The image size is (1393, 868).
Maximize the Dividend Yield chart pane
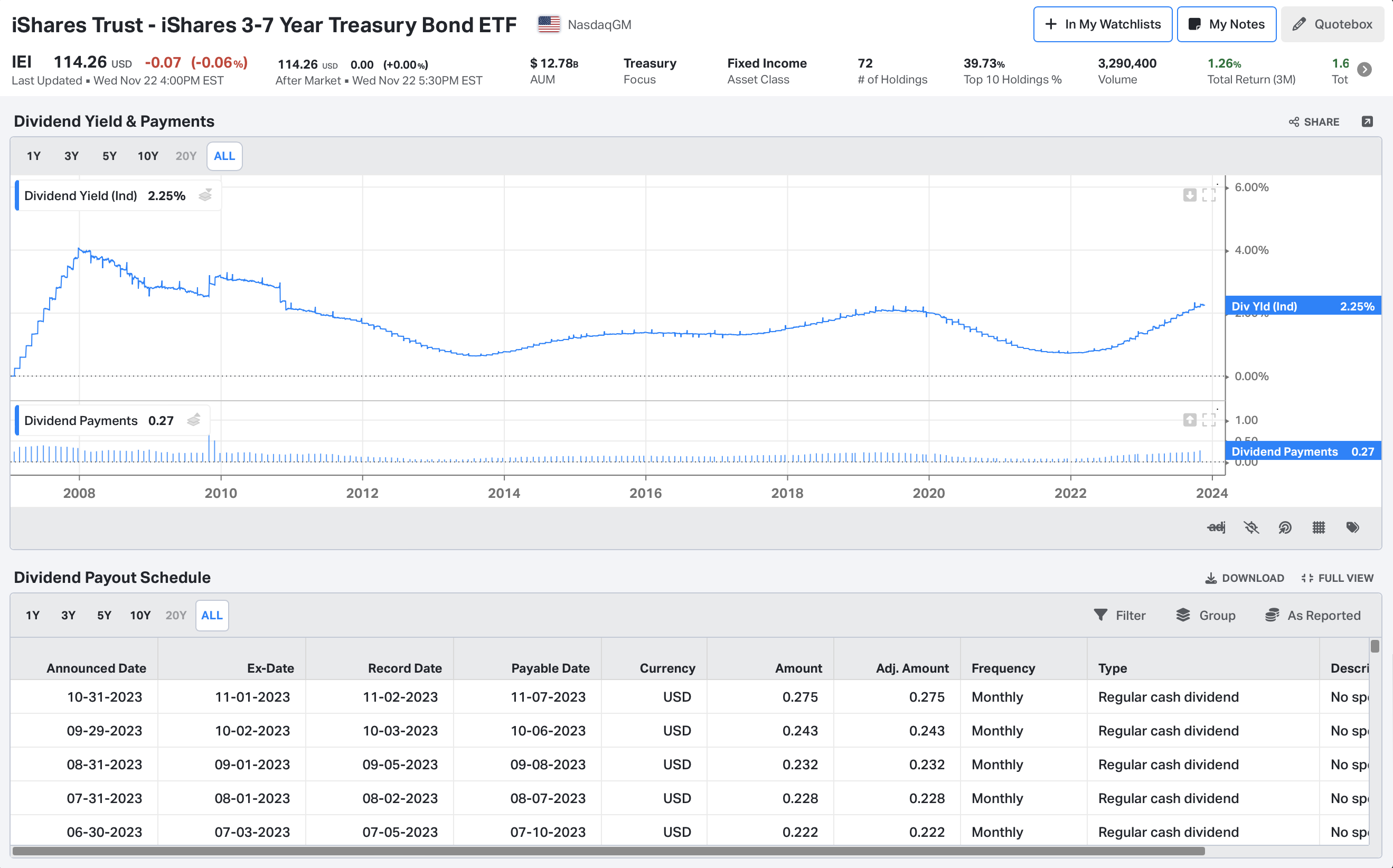(x=1209, y=195)
